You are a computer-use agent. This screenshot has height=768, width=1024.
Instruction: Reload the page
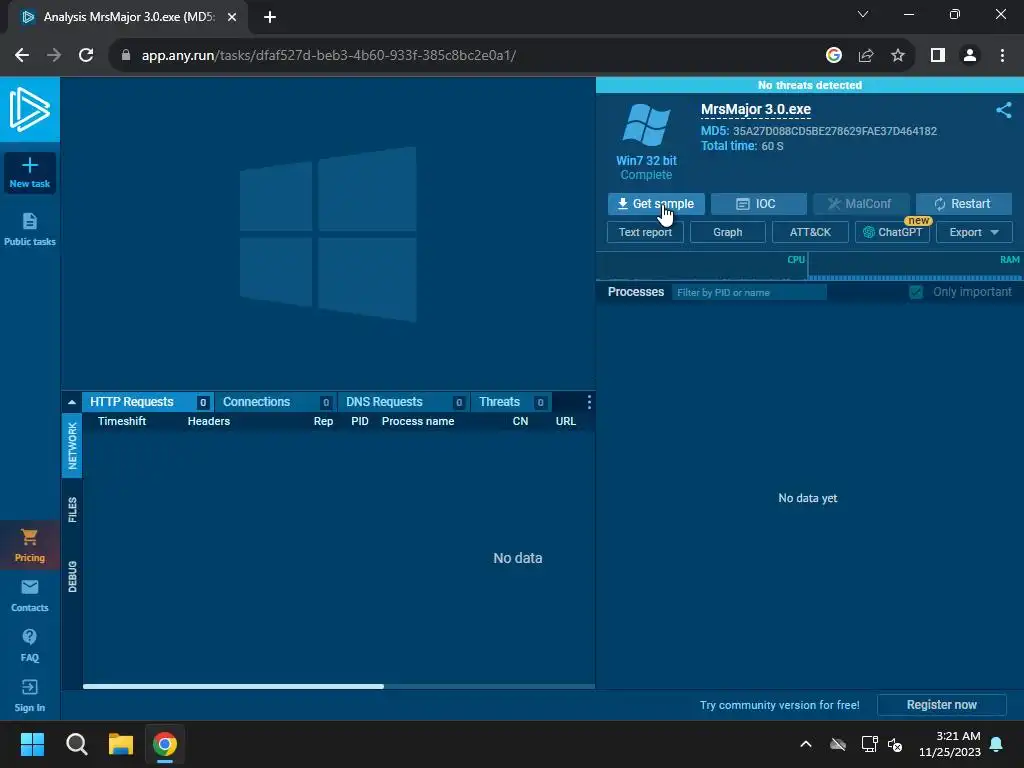tap(86, 56)
